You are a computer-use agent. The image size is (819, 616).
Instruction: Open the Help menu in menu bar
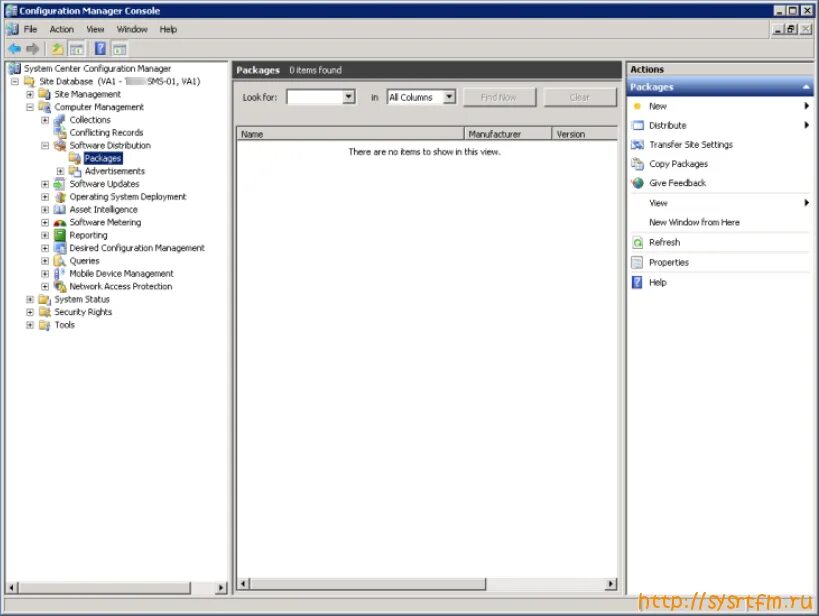click(x=168, y=29)
